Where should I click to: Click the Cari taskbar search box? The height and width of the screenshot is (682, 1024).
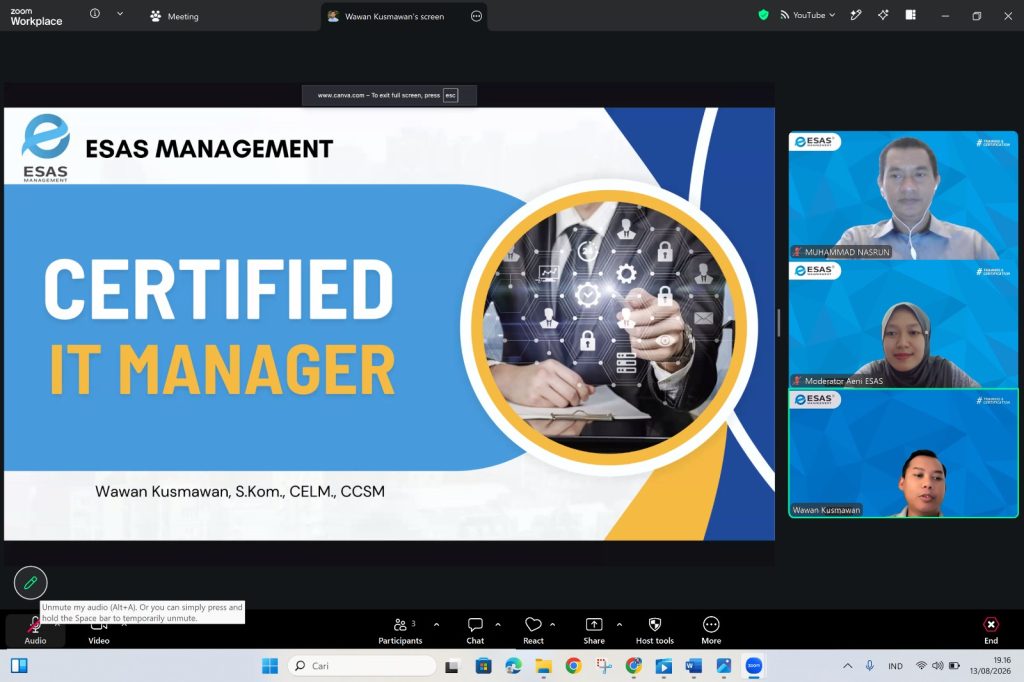362,666
